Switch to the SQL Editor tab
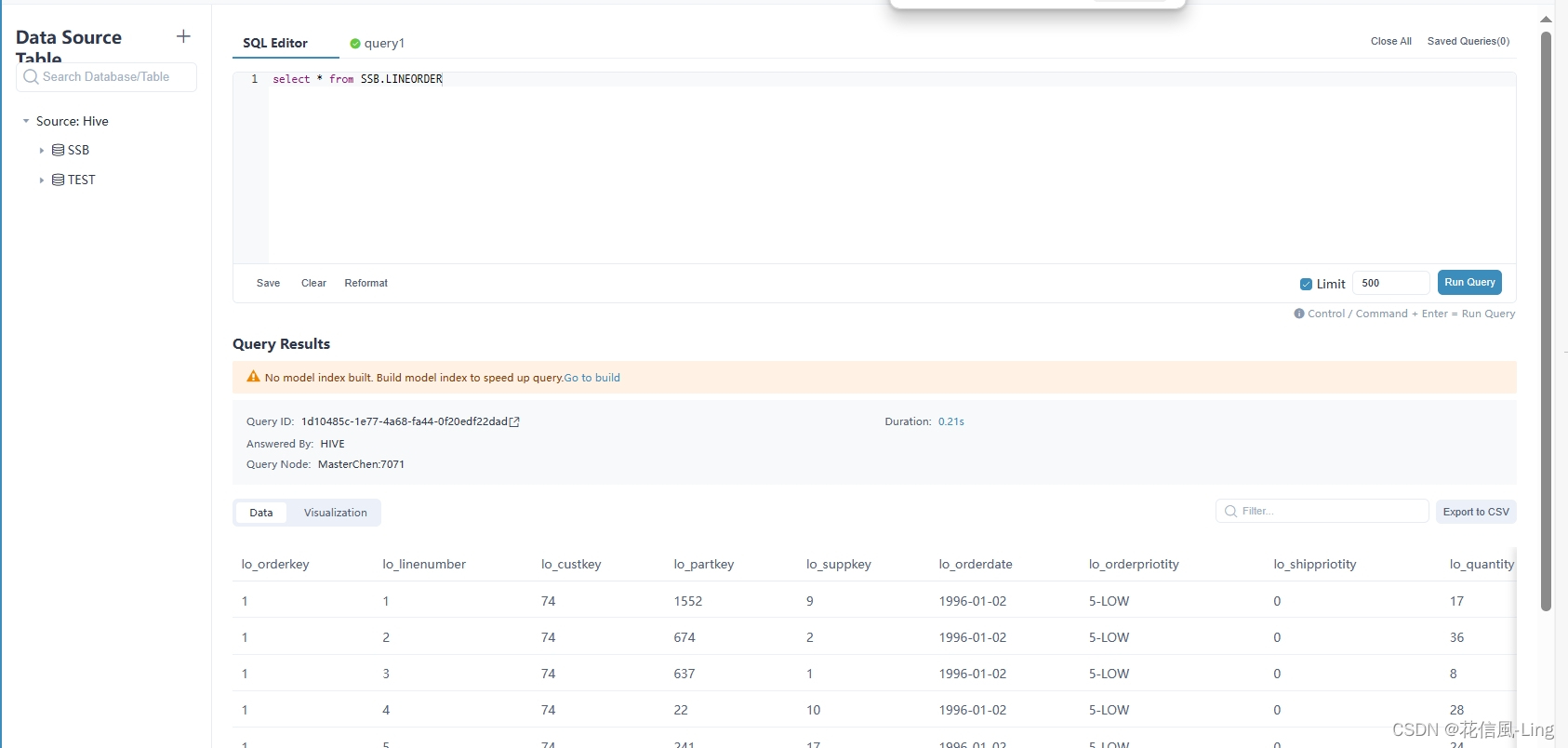 tap(275, 43)
